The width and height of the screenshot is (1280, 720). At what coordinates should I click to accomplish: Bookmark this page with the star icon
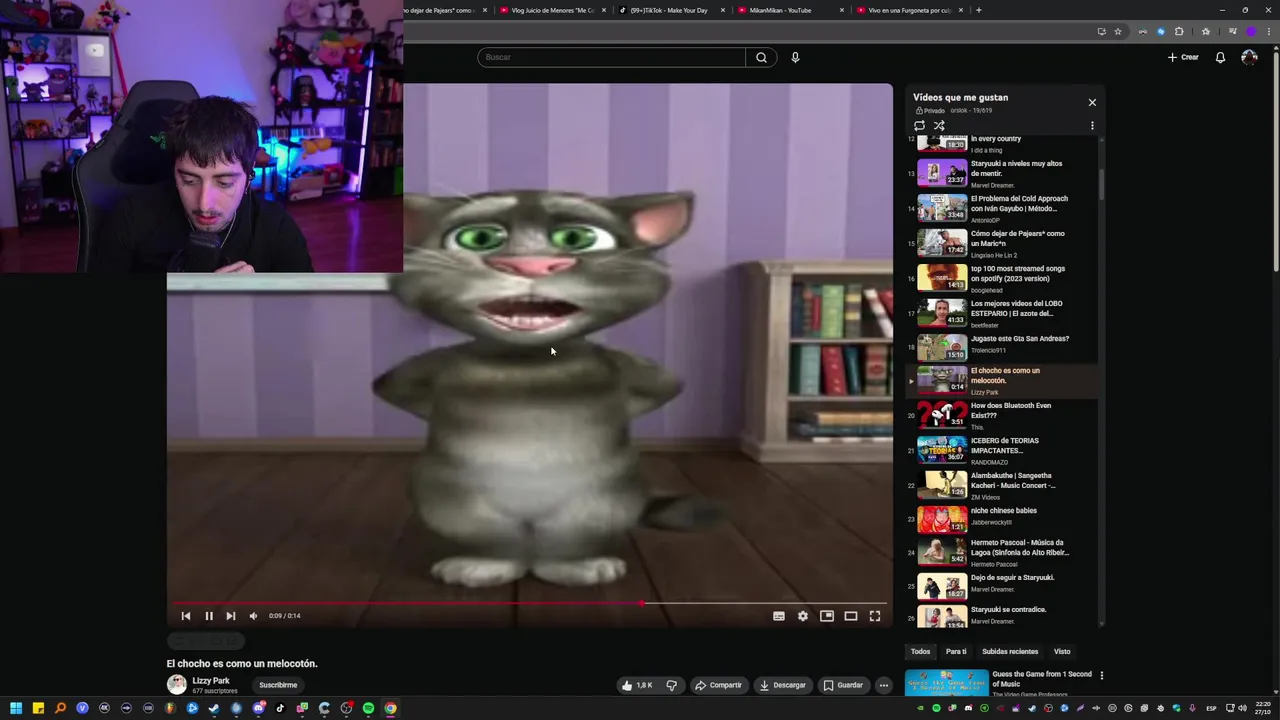coord(1118,31)
